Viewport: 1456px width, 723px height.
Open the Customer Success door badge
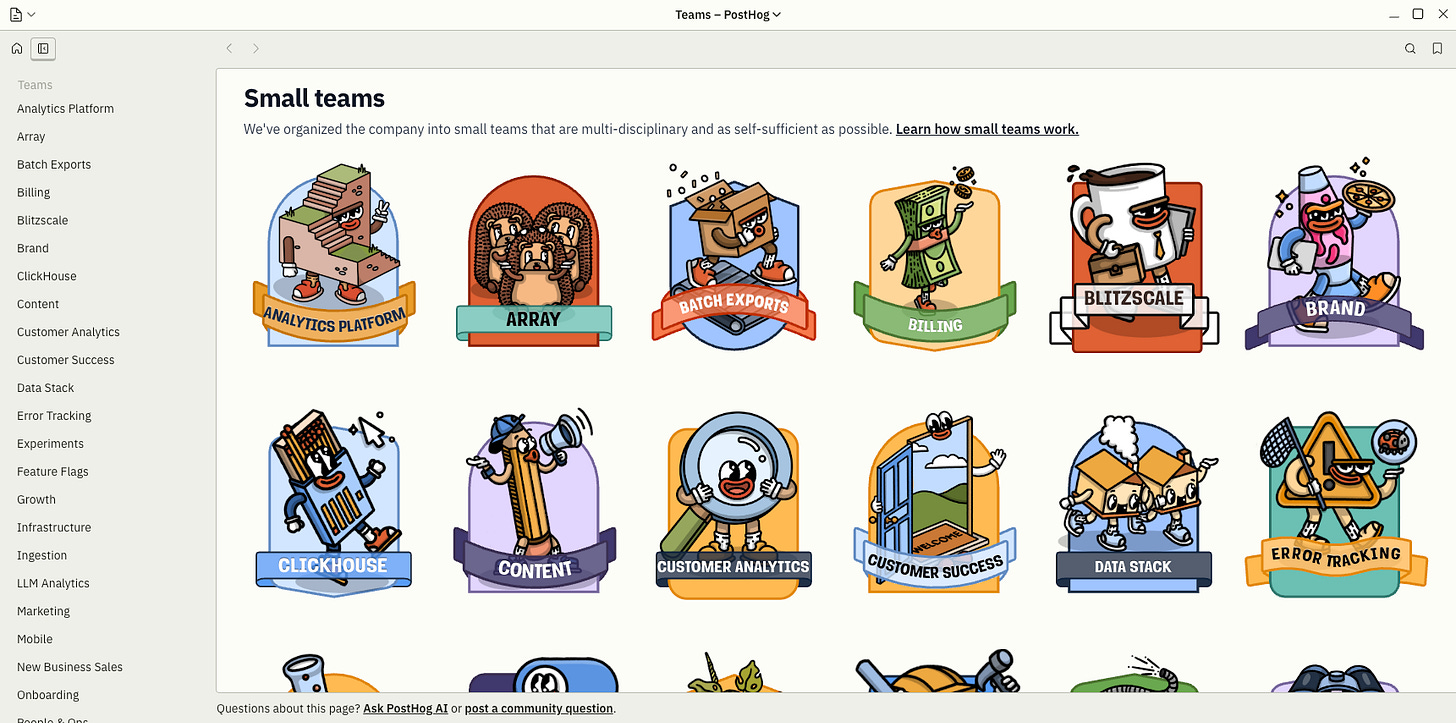click(935, 503)
